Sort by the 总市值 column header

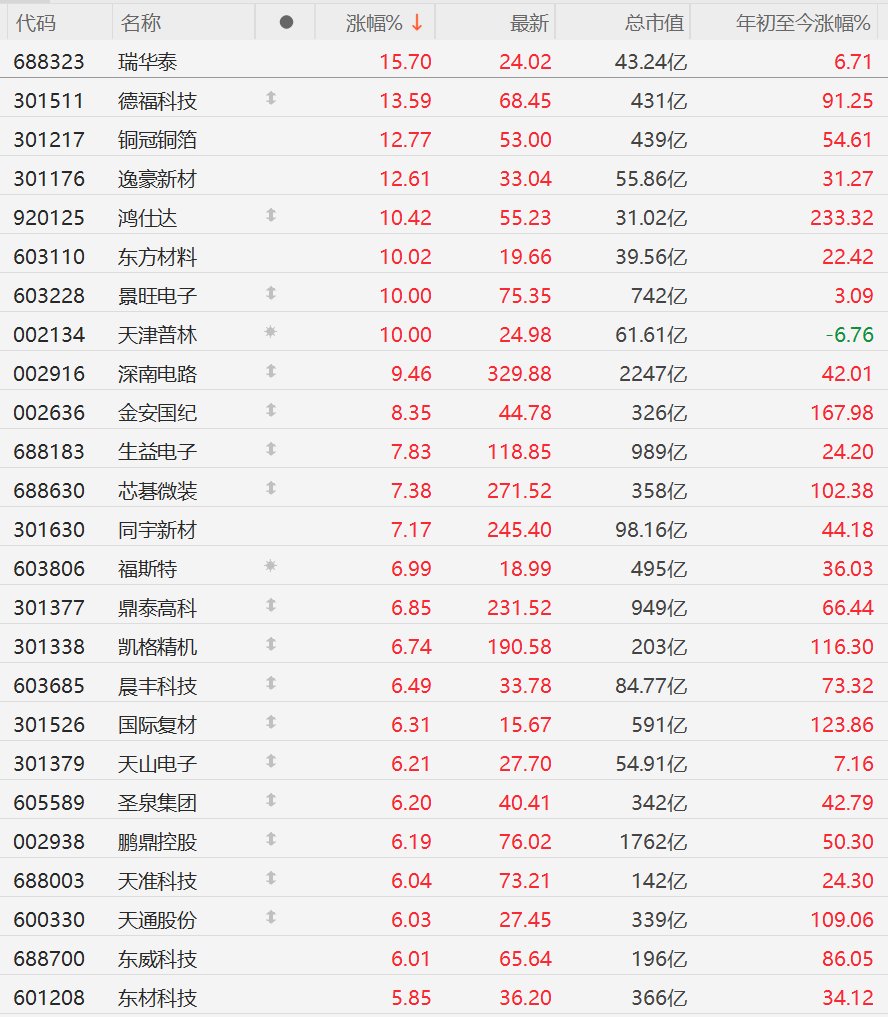(x=654, y=23)
